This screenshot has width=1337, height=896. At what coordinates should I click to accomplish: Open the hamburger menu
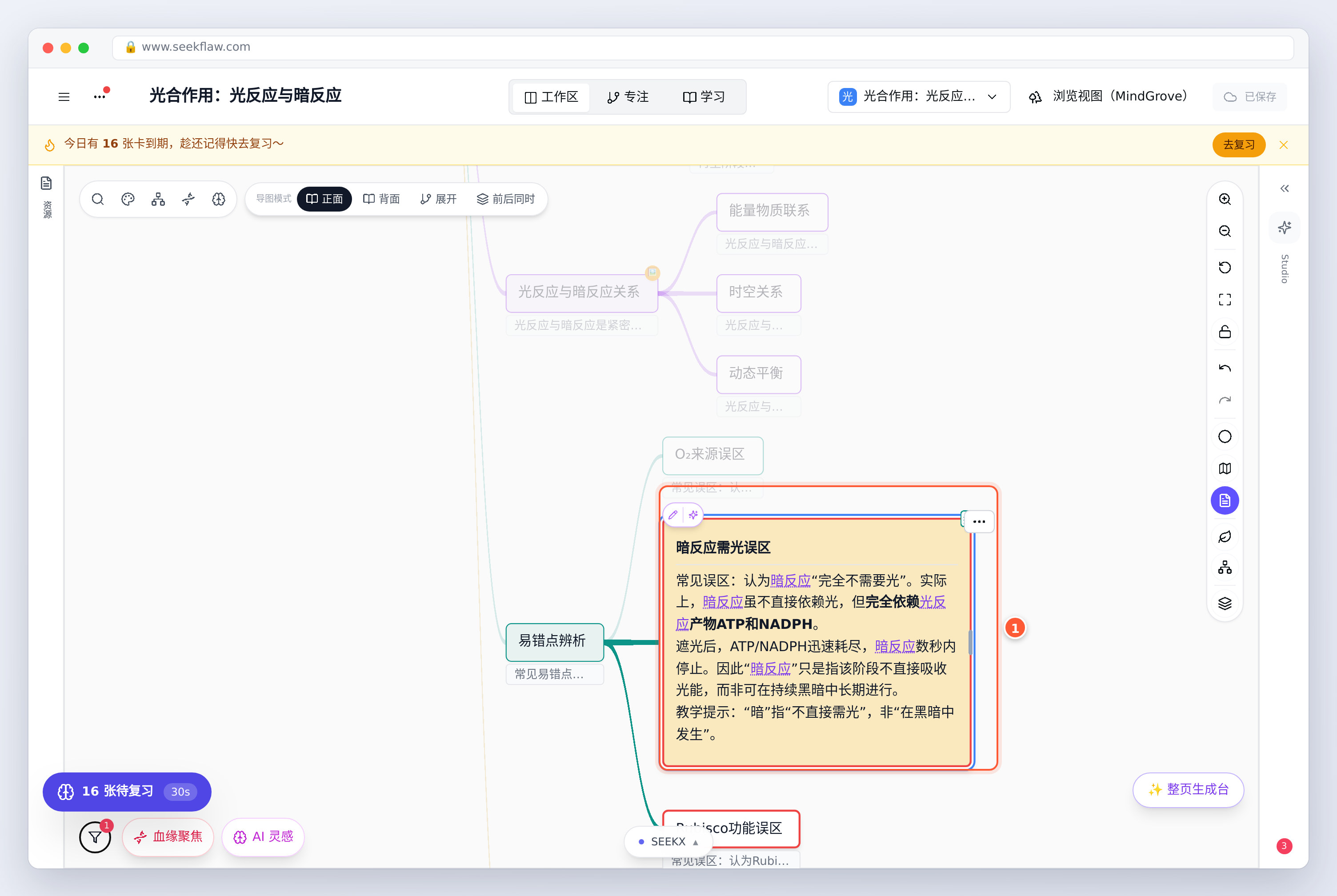click(64, 97)
